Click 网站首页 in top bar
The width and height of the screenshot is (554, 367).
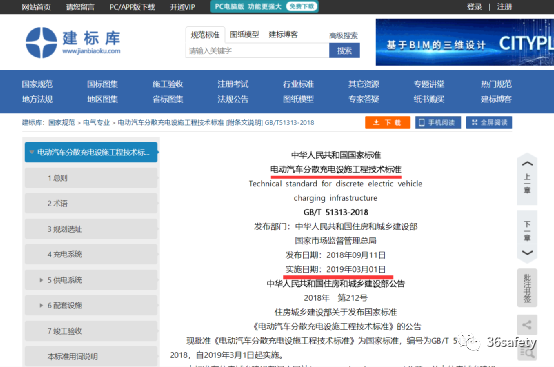[x=36, y=7]
